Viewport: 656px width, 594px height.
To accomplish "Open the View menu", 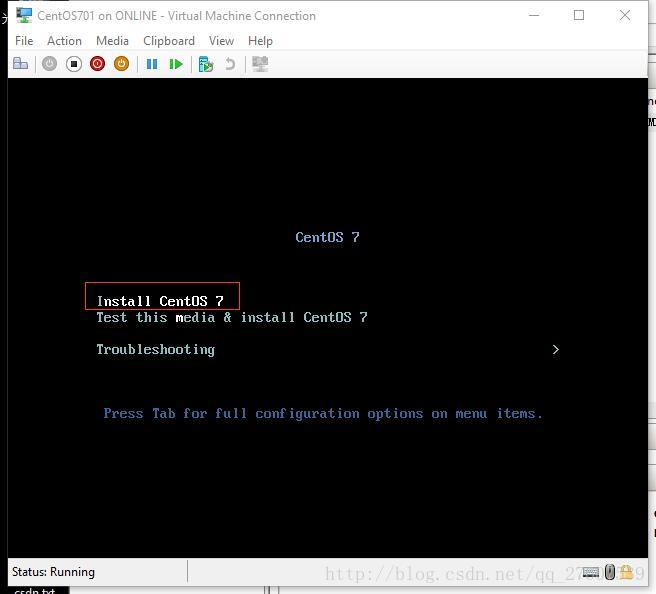I will (x=221, y=41).
